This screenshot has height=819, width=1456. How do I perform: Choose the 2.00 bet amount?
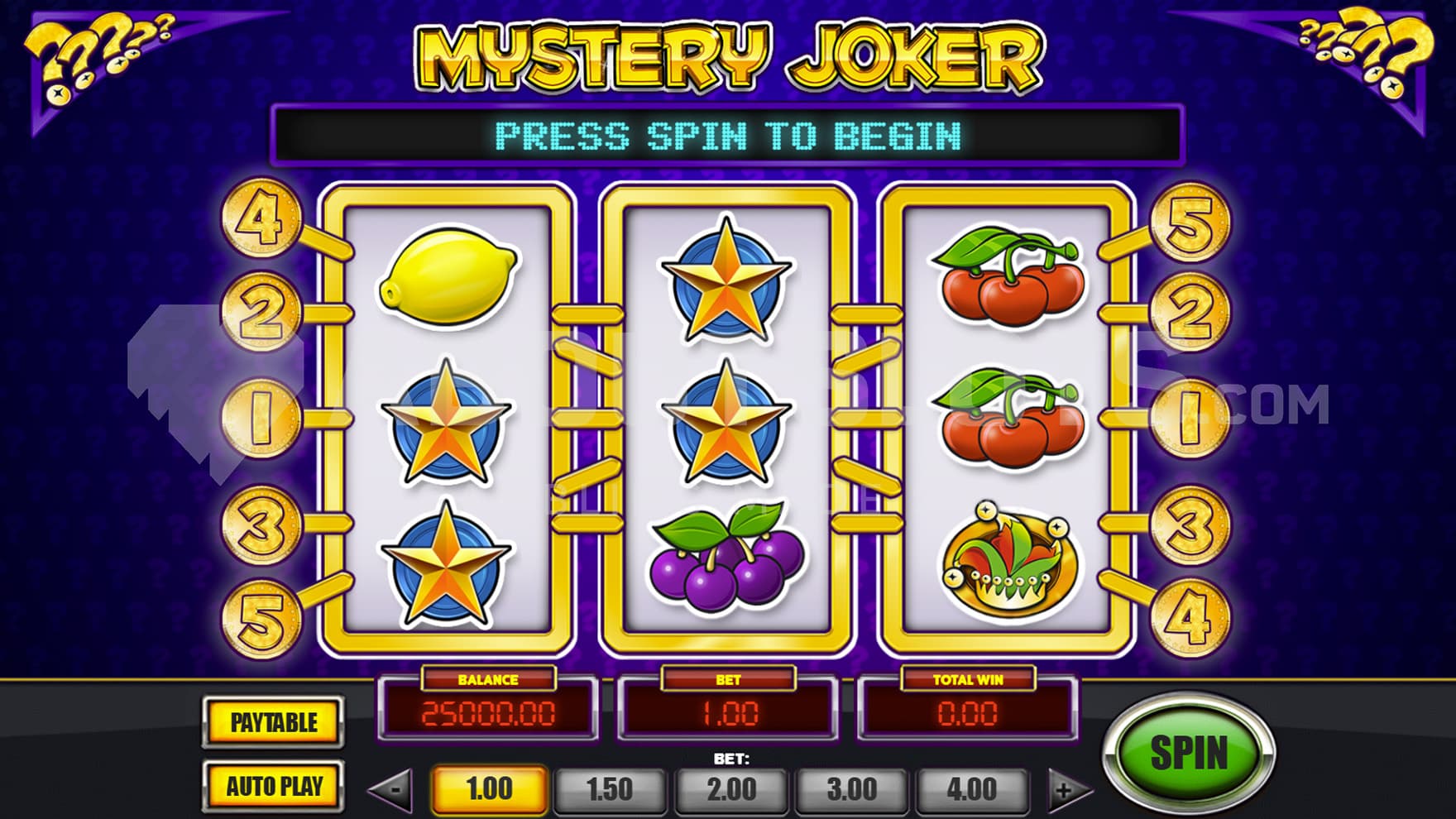pos(730,788)
